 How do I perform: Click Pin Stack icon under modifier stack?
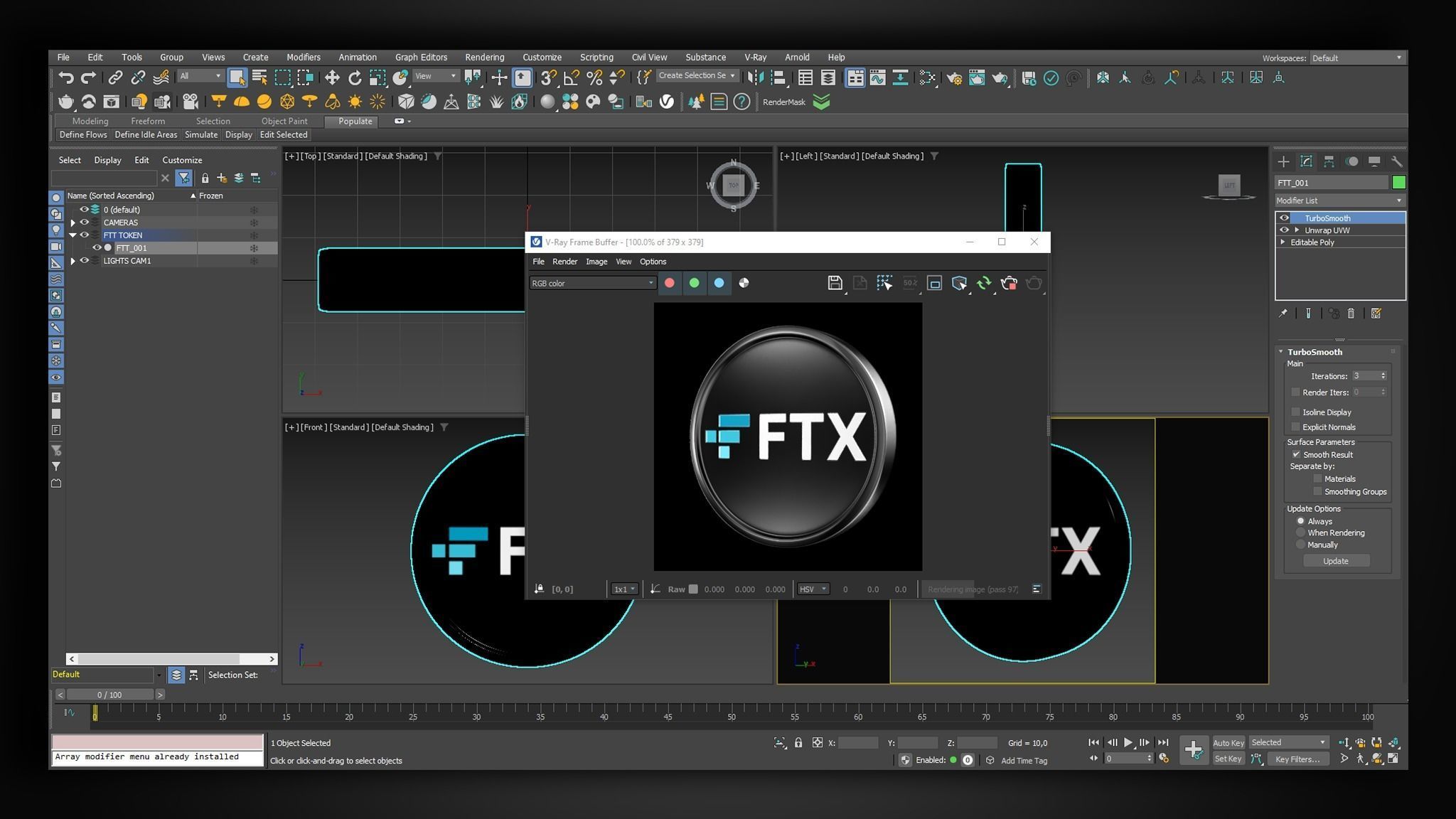tap(1283, 314)
